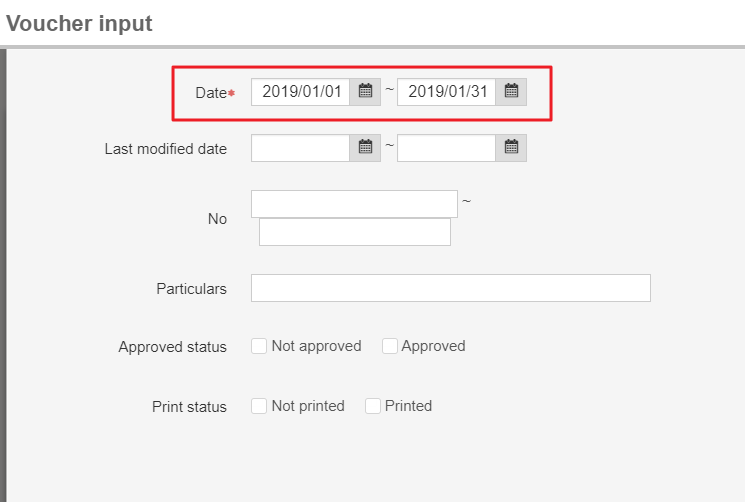Click the required Date label
The width and height of the screenshot is (745, 502).
[x=213, y=93]
